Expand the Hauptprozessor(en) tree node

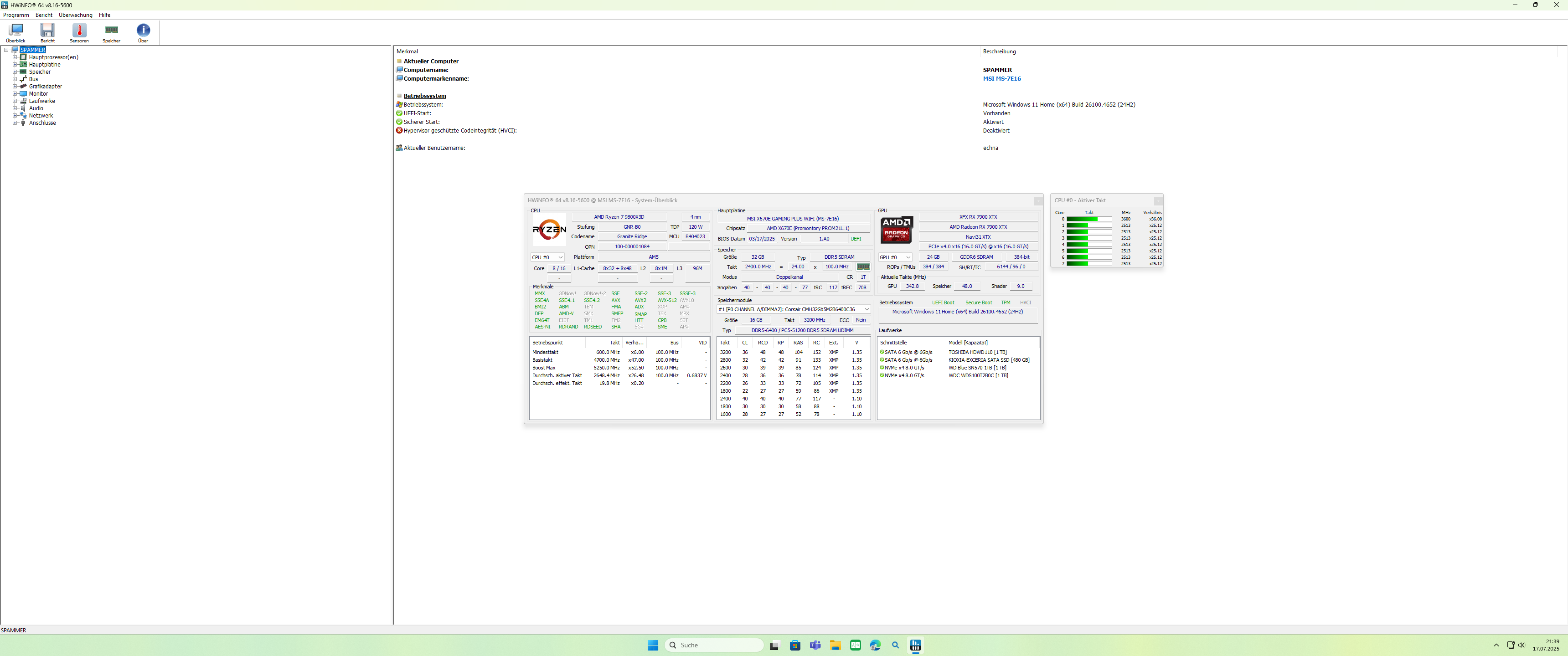click(x=15, y=57)
